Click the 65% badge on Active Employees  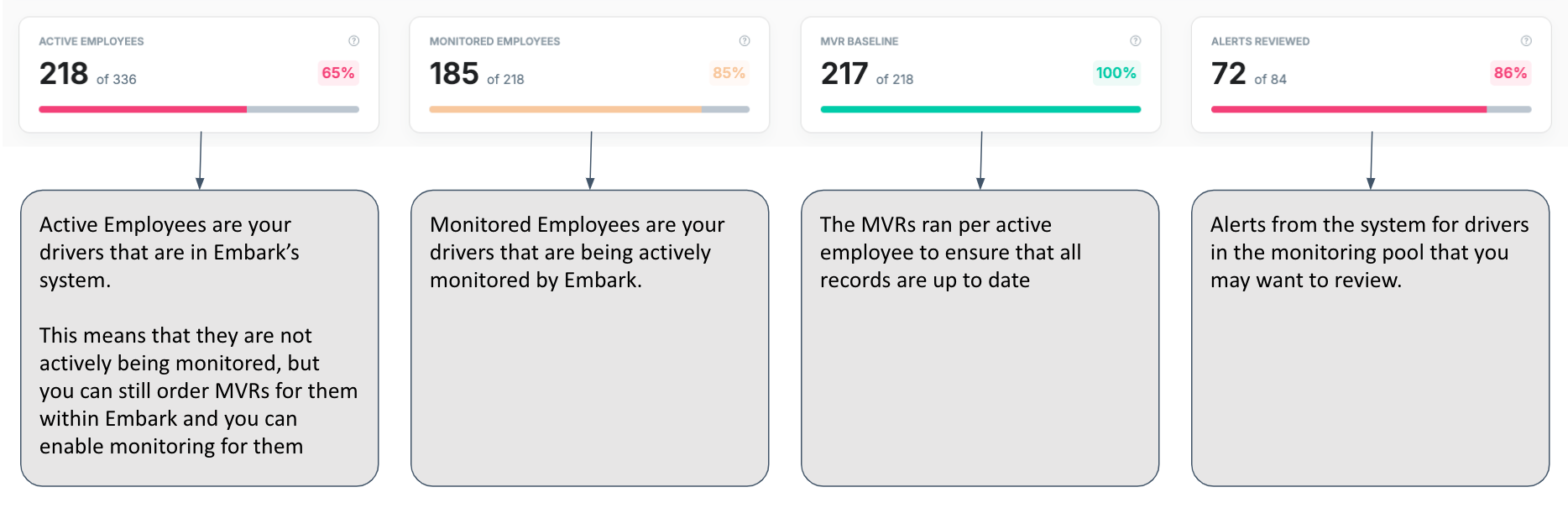click(x=338, y=73)
